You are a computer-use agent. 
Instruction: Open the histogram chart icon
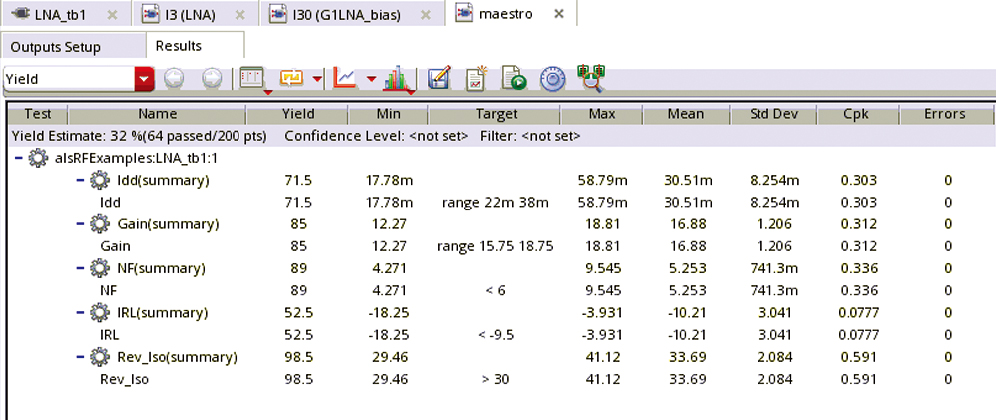click(397, 79)
